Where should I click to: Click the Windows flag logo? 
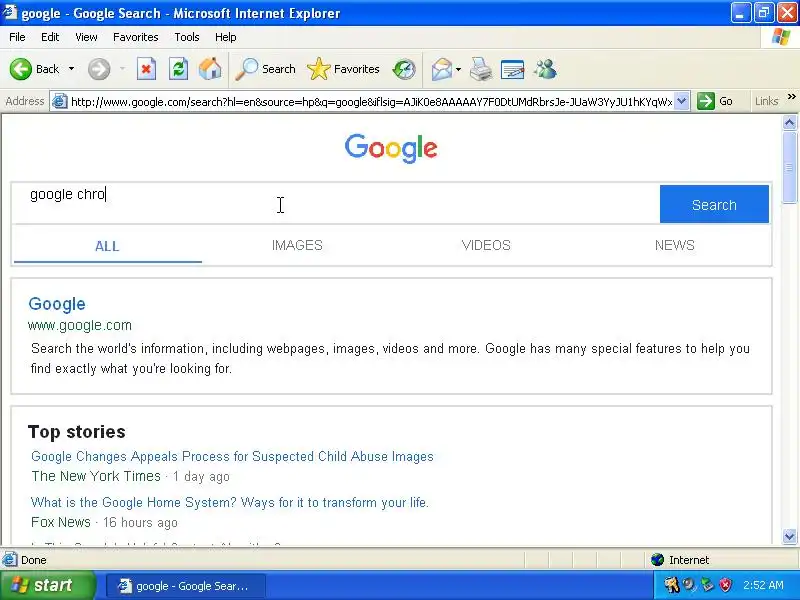point(781,37)
